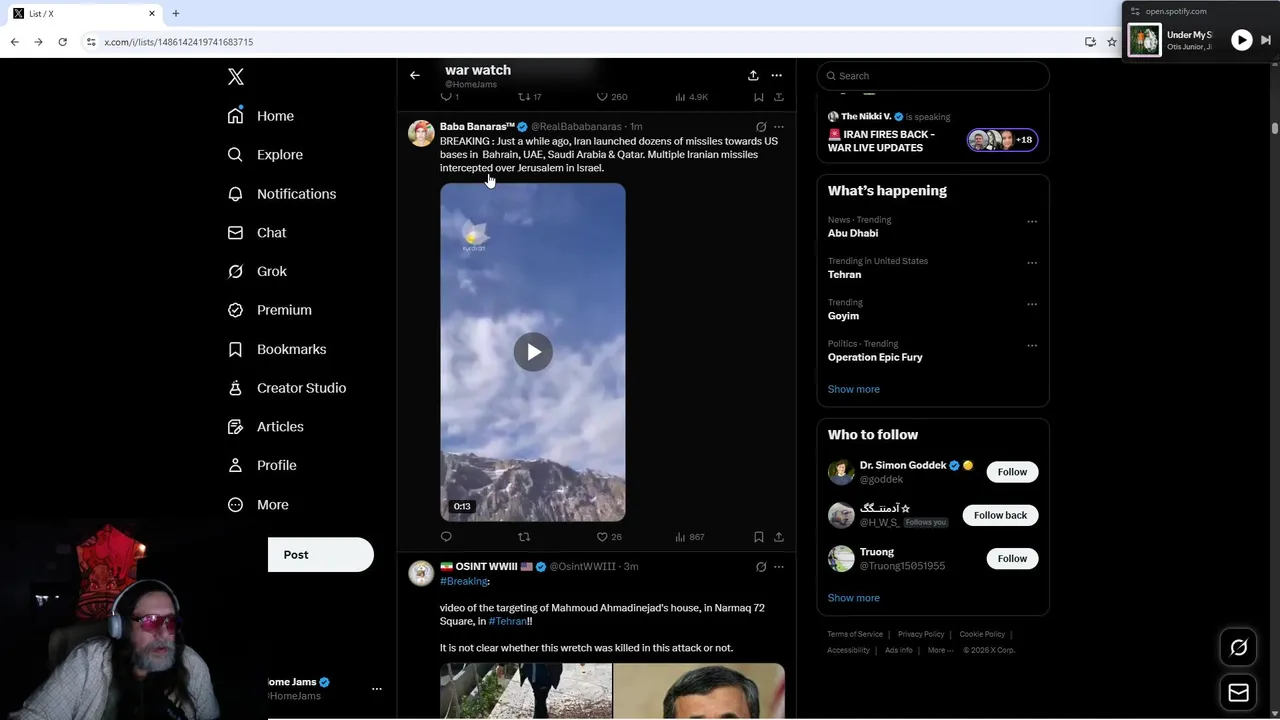Follow back the @H_W_S_ account
Screen dimensions: 1280x720
point(1000,515)
